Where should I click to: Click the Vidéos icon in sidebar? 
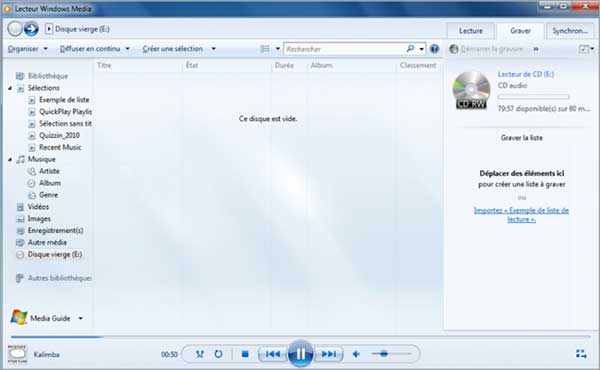(x=20, y=207)
